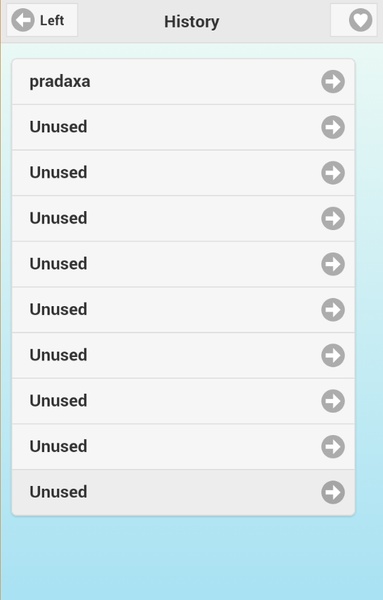Select the fifth Unused entry text
383x600 pixels.
(59, 309)
